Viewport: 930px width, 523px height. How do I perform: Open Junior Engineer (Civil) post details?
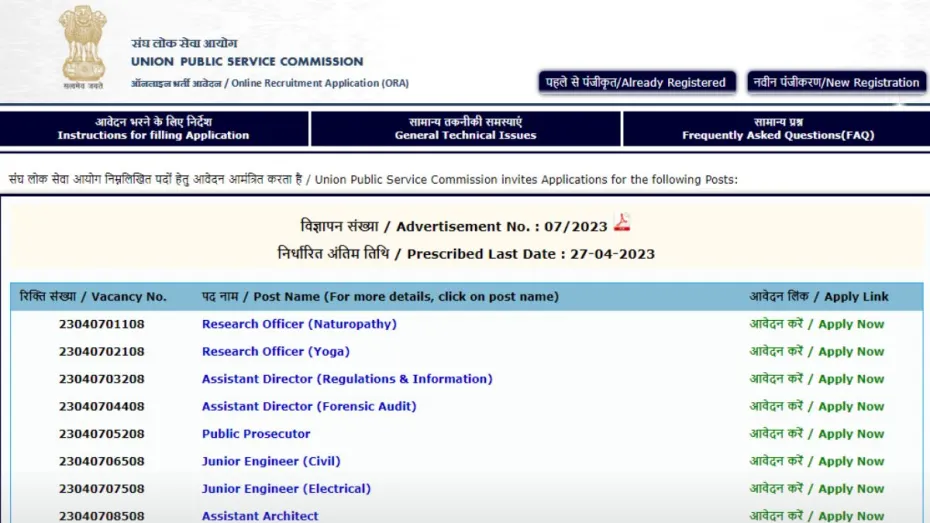271,462
